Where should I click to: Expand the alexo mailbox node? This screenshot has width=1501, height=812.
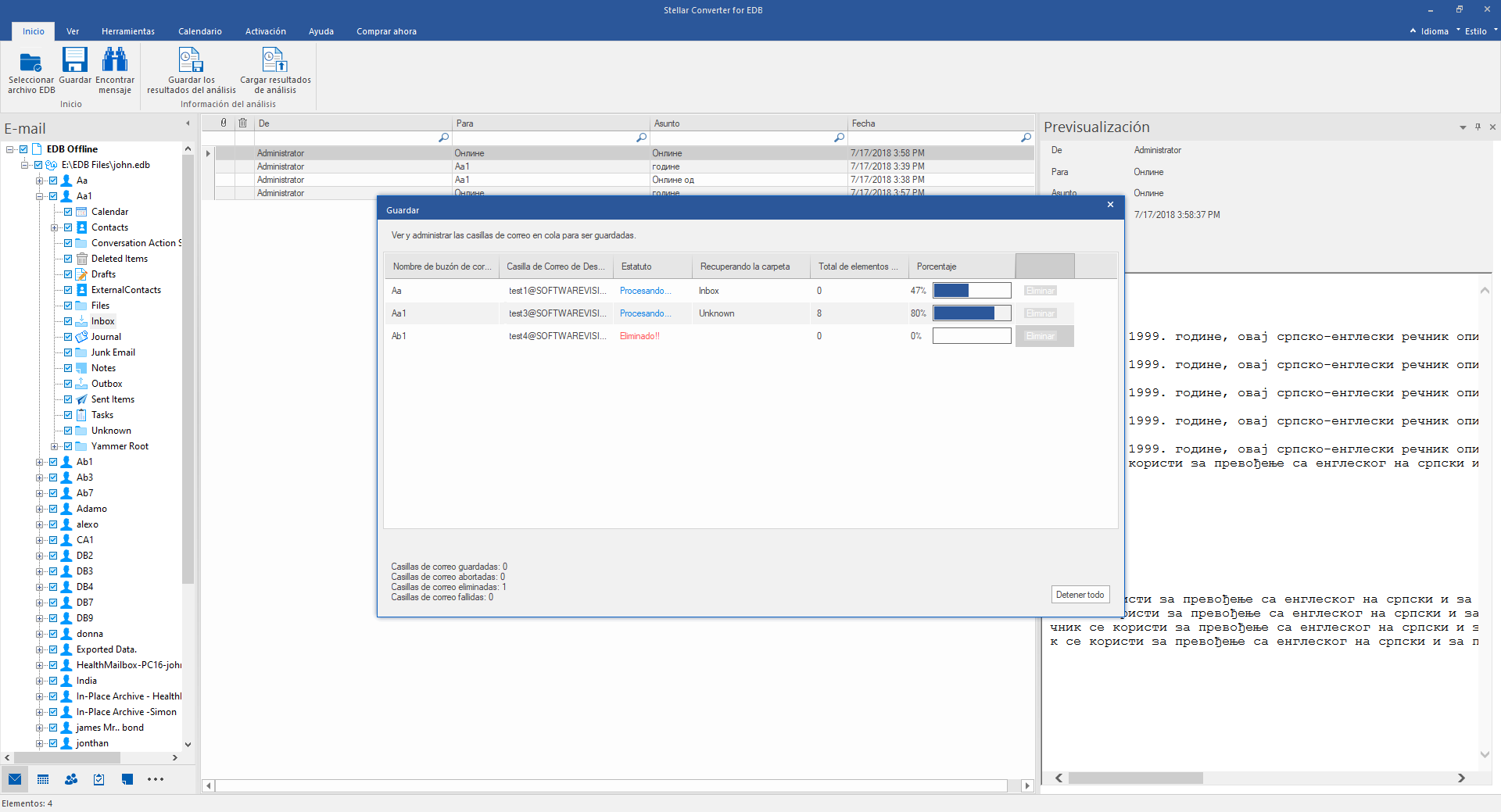click(39, 524)
